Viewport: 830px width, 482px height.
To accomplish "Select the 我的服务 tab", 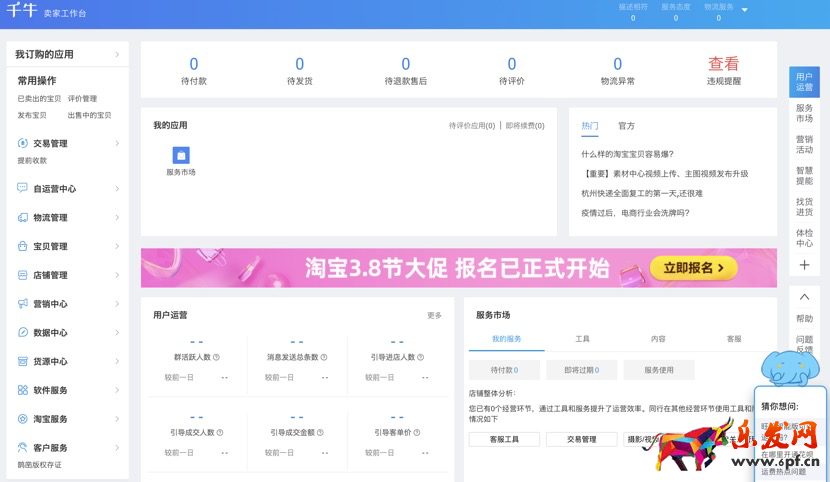I will tap(507, 339).
